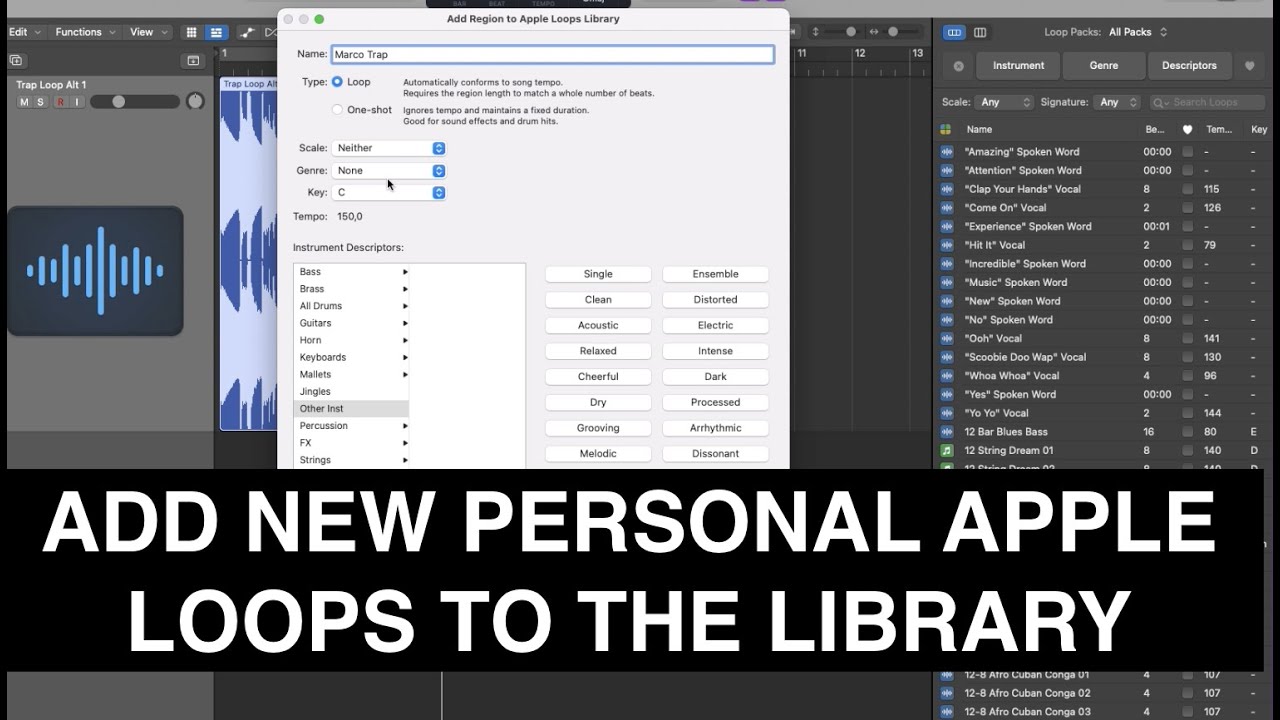Click volume slider on Trap Loop Alt 1
Screen dimensions: 1280x720
pyautogui.click(x=134, y=102)
